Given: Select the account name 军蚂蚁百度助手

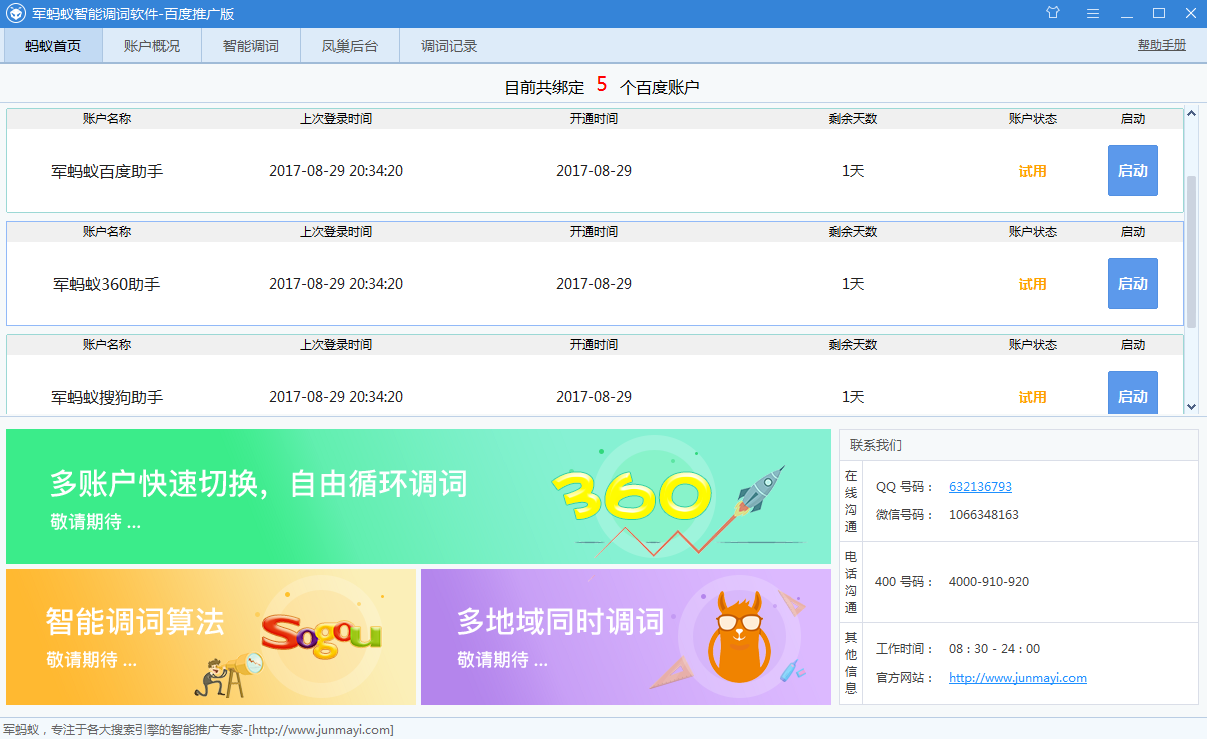Looking at the screenshot, I should tap(107, 171).
